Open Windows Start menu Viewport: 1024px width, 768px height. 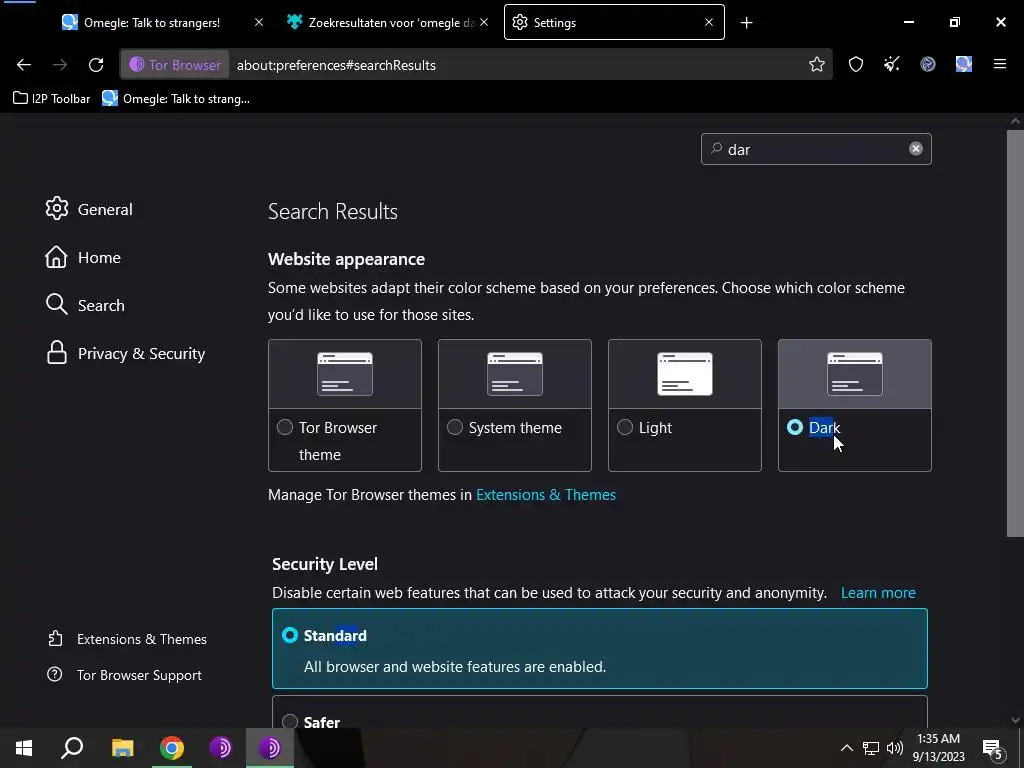tap(24, 748)
